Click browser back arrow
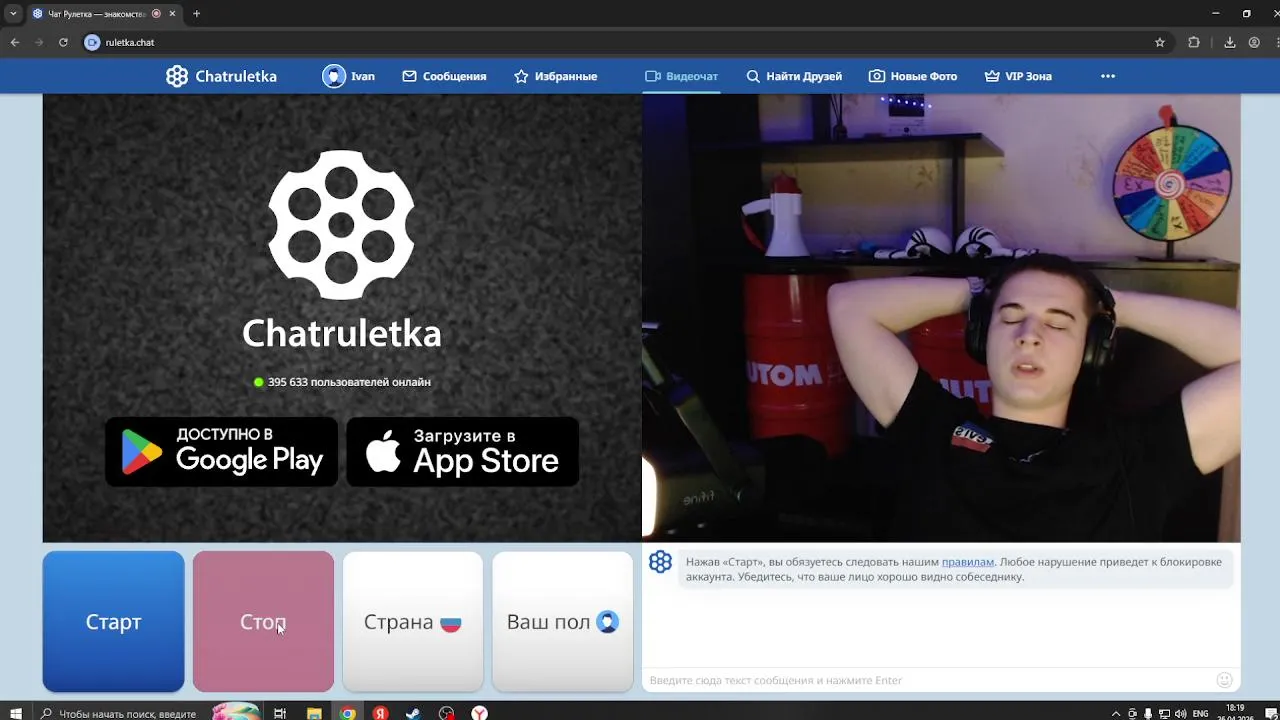Image resolution: width=1280 pixels, height=720 pixels. point(14,42)
